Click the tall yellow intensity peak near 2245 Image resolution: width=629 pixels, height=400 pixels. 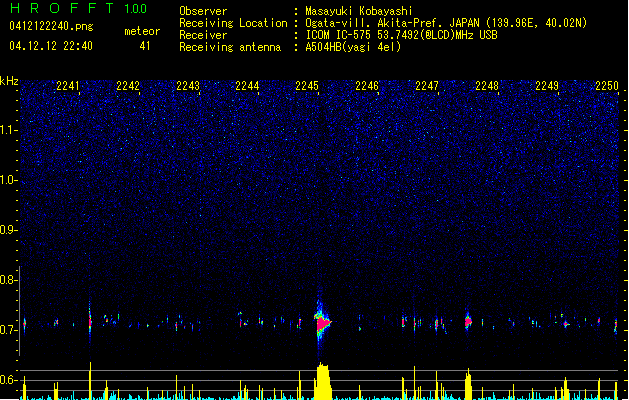pos(323,381)
